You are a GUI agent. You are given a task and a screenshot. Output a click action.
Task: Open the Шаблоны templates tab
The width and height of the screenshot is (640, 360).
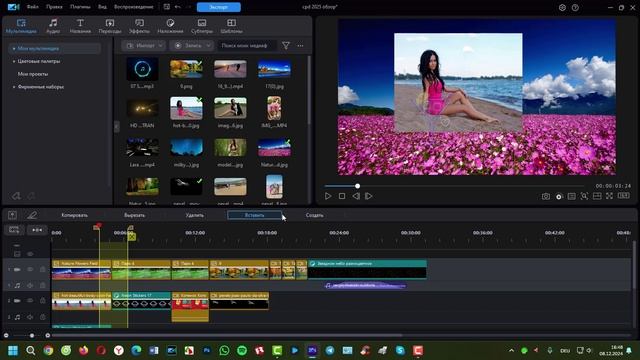coord(231,26)
